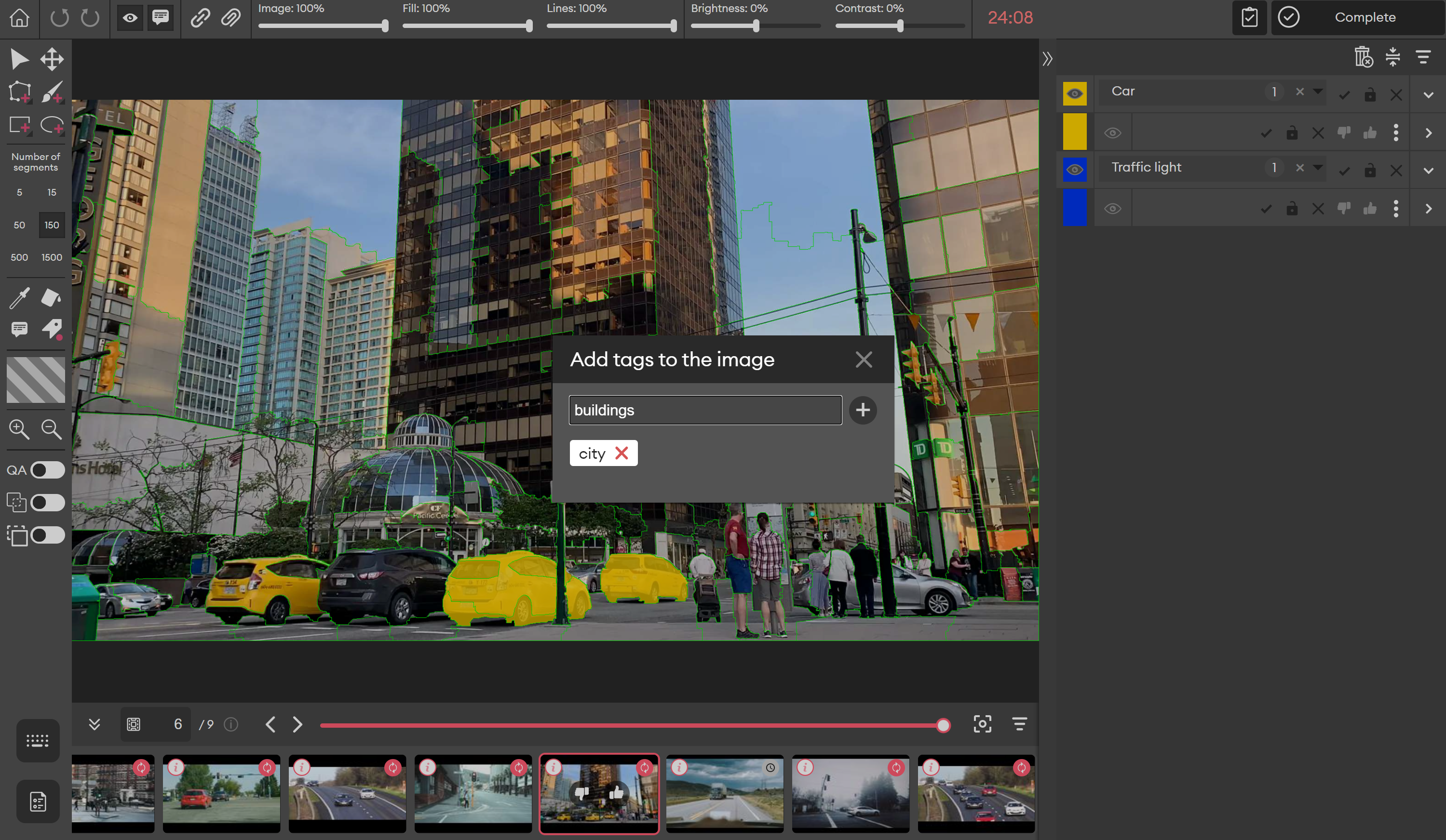The height and width of the screenshot is (840, 1446).
Task: Click the zoom in magnifier
Action: coord(19,429)
